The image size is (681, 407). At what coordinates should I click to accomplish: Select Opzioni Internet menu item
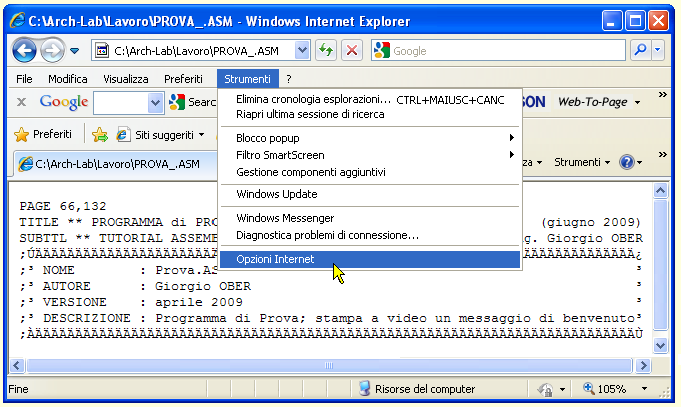pos(370,259)
